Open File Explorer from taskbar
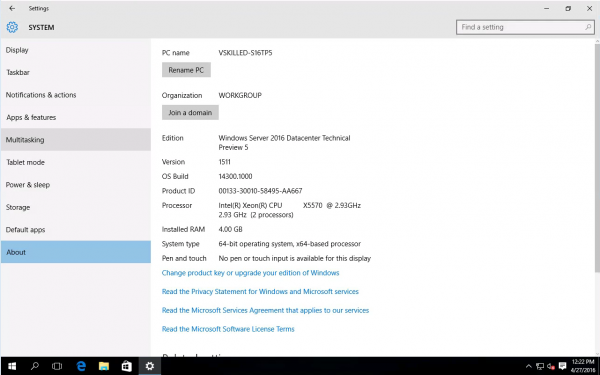 (104, 366)
